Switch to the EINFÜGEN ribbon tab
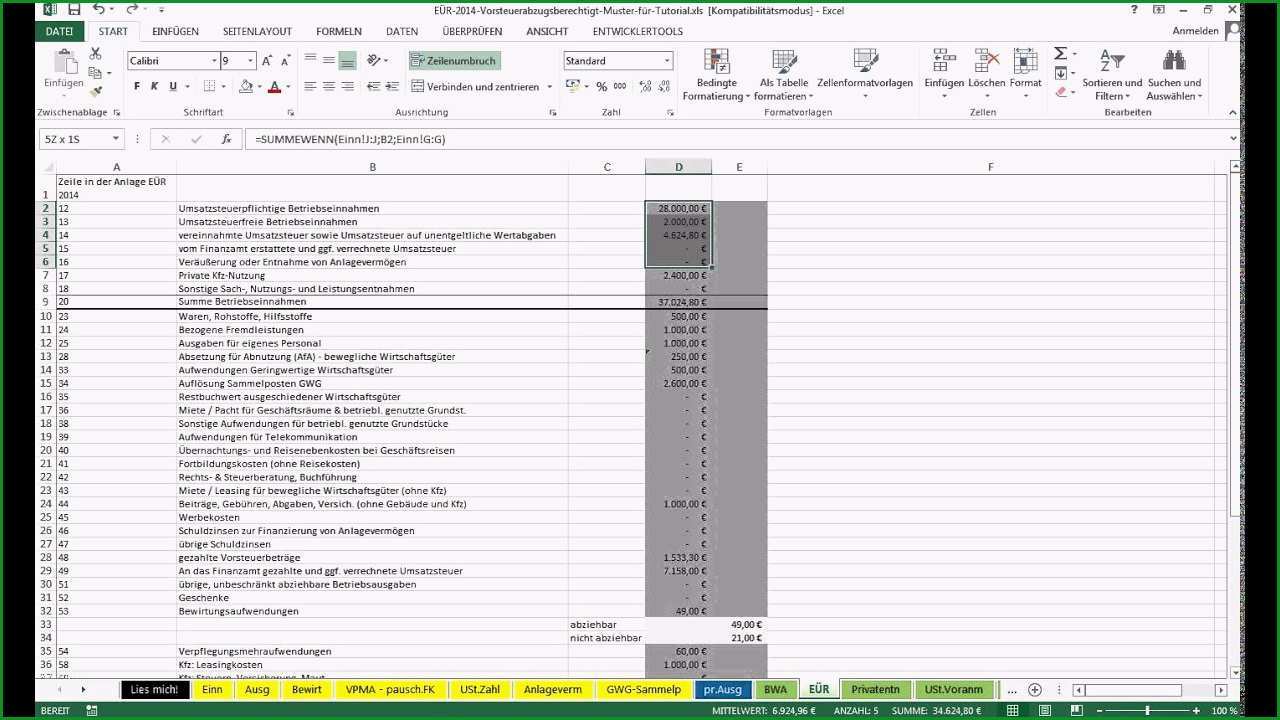 [x=175, y=32]
